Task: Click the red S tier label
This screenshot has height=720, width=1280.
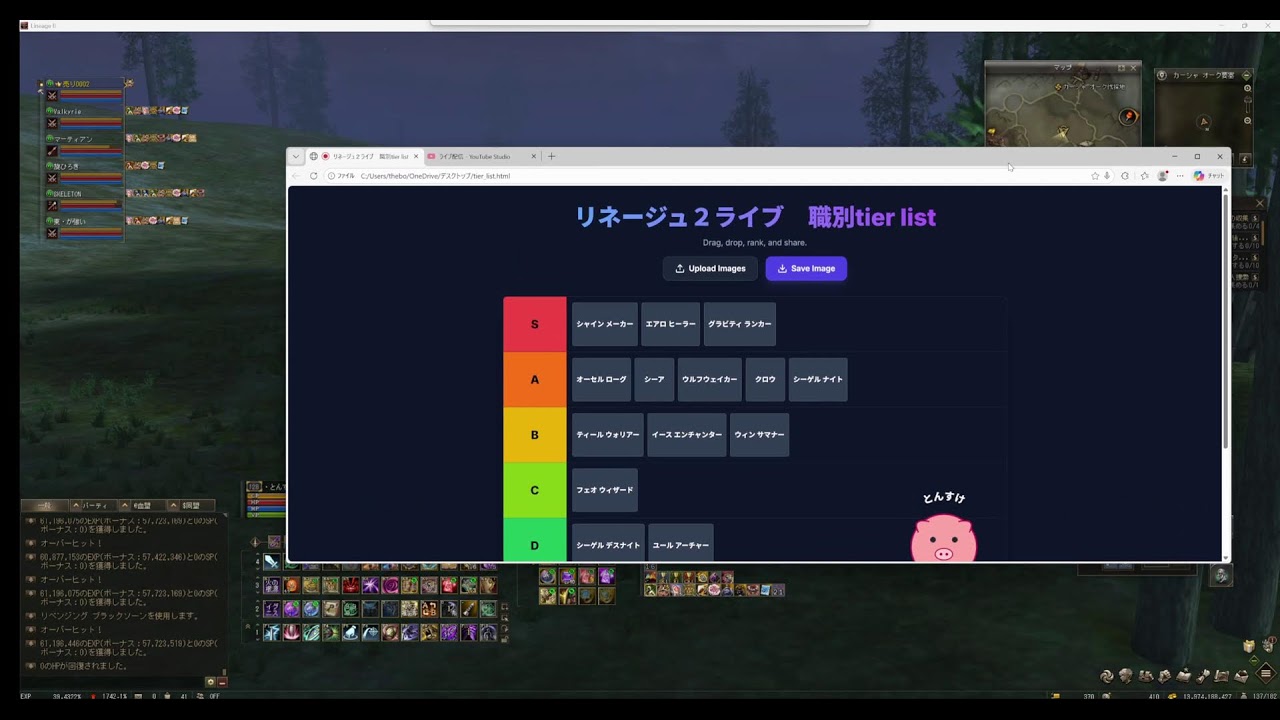Action: point(535,324)
